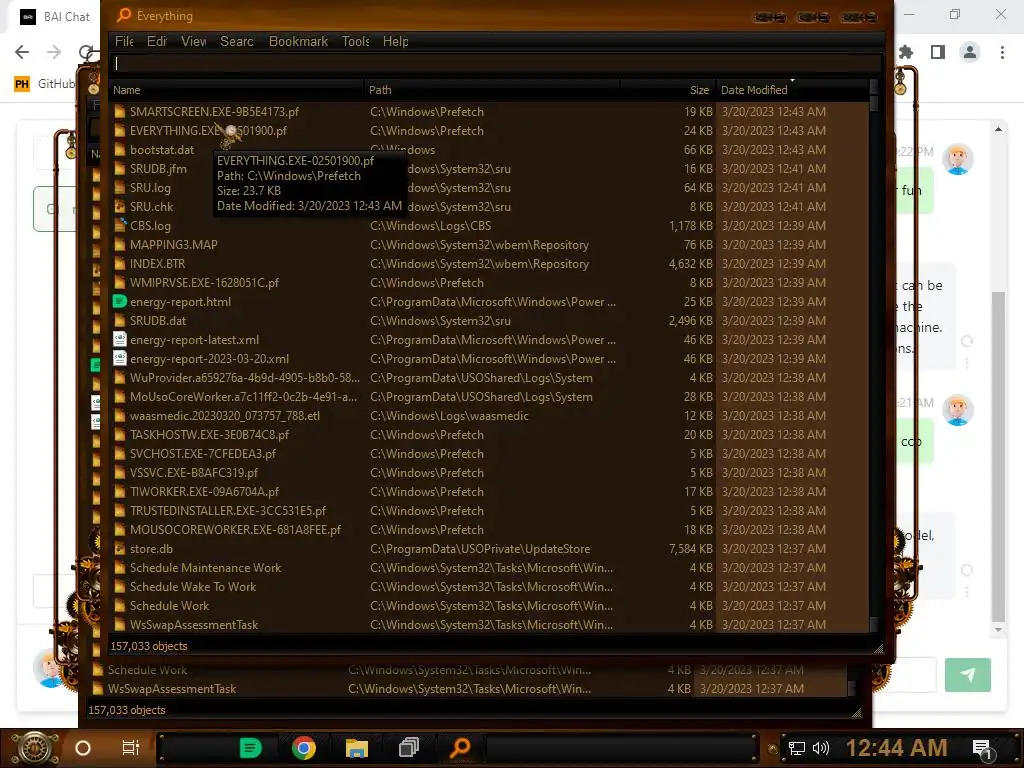Open the Windows Start button

pyautogui.click(x=35, y=748)
